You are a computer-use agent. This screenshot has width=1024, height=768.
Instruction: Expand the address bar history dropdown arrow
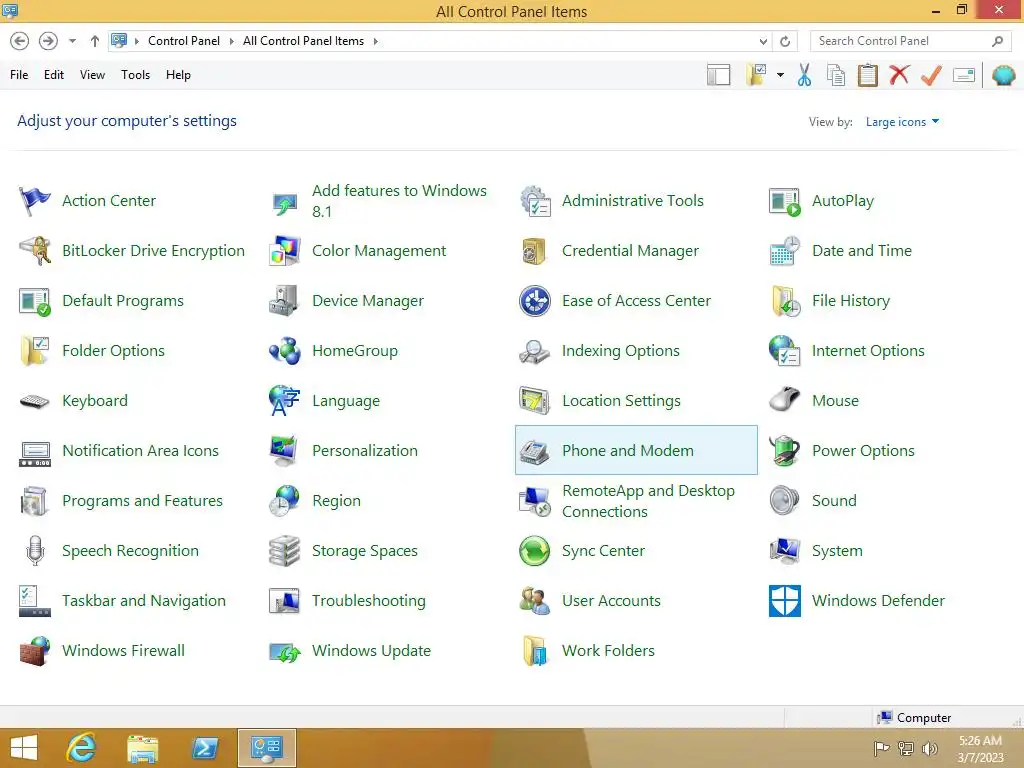pyautogui.click(x=763, y=41)
